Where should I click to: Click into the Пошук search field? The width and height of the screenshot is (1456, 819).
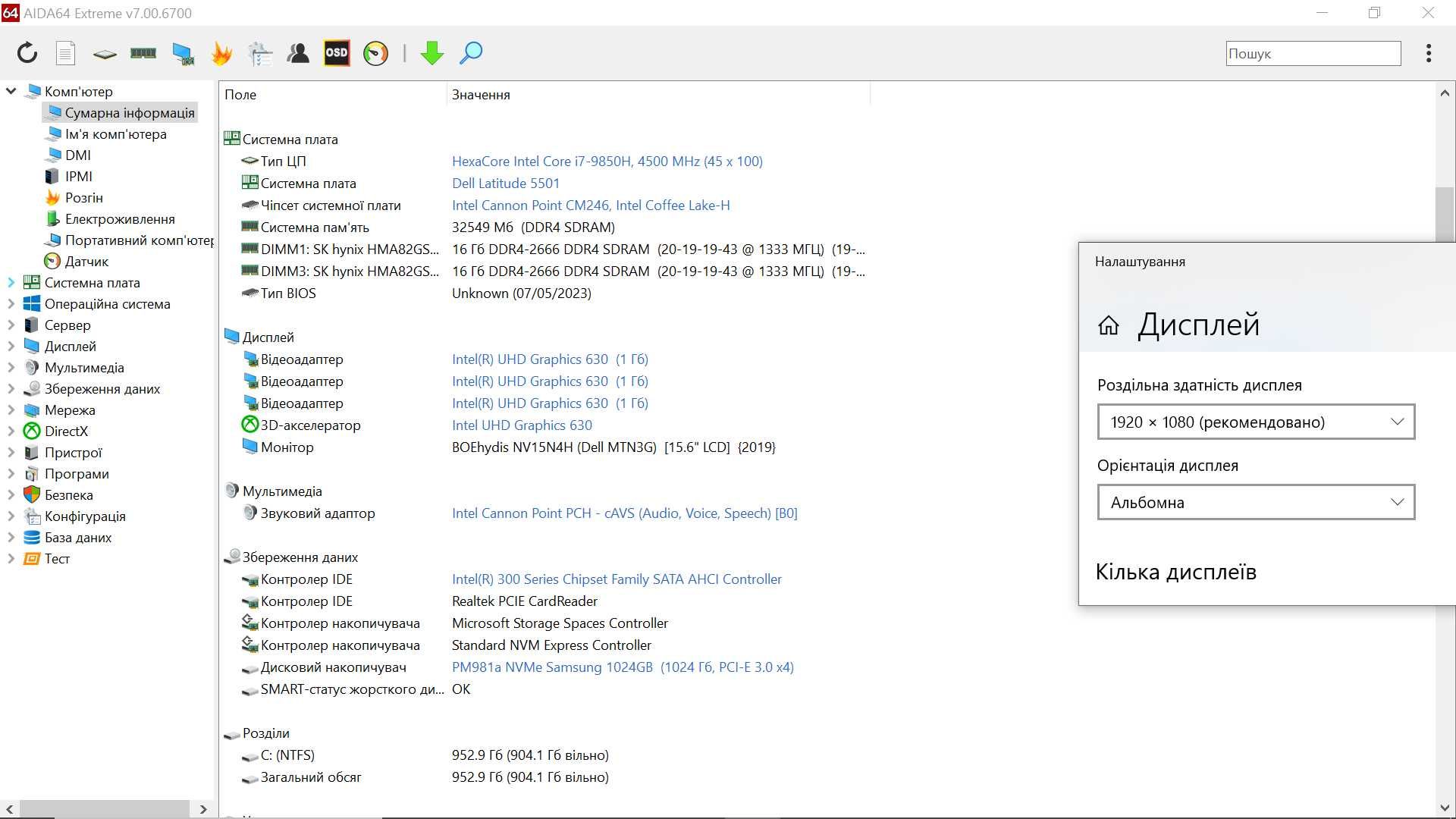tap(1313, 53)
